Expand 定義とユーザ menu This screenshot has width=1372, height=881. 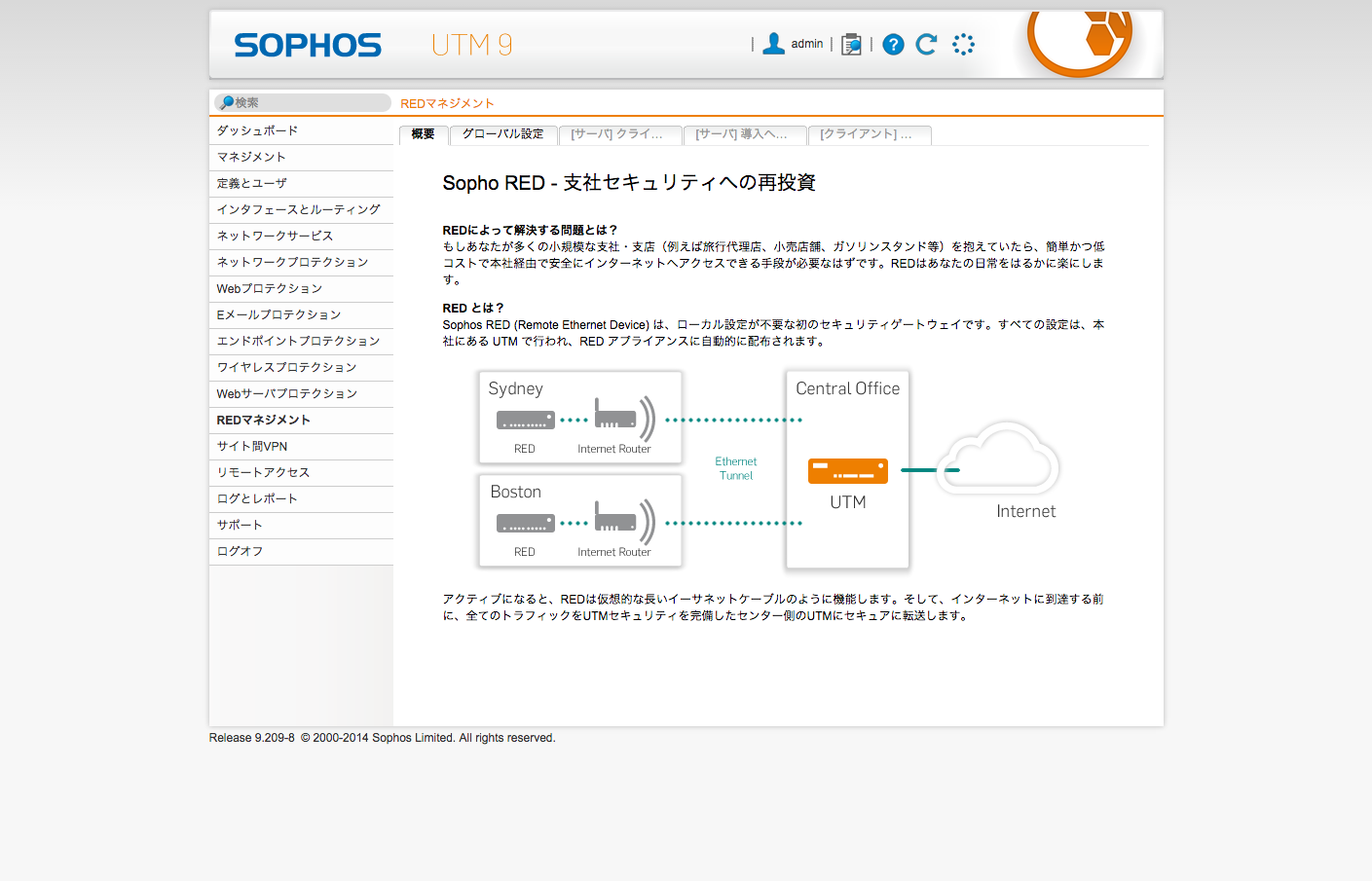[301, 183]
